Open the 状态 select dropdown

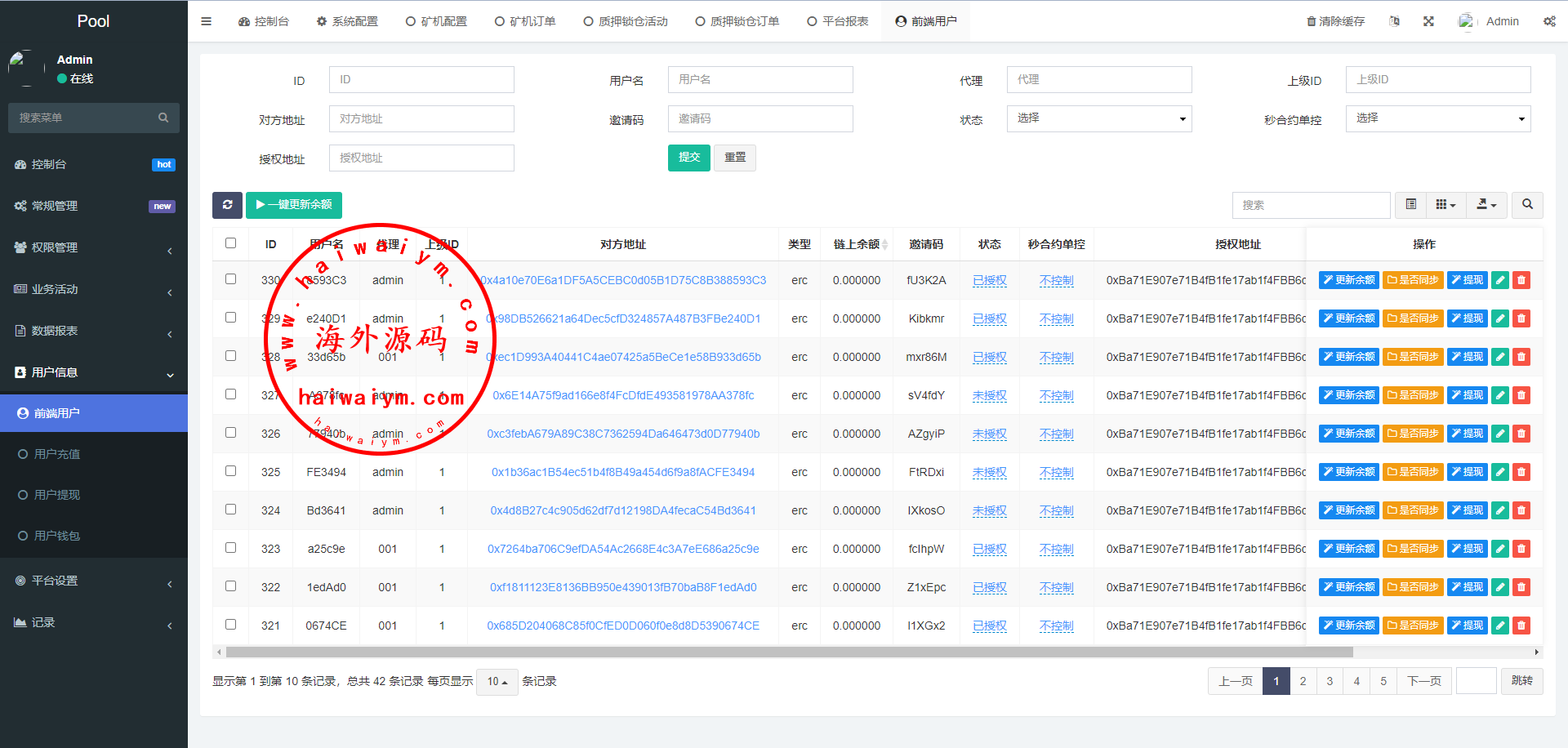[1098, 119]
